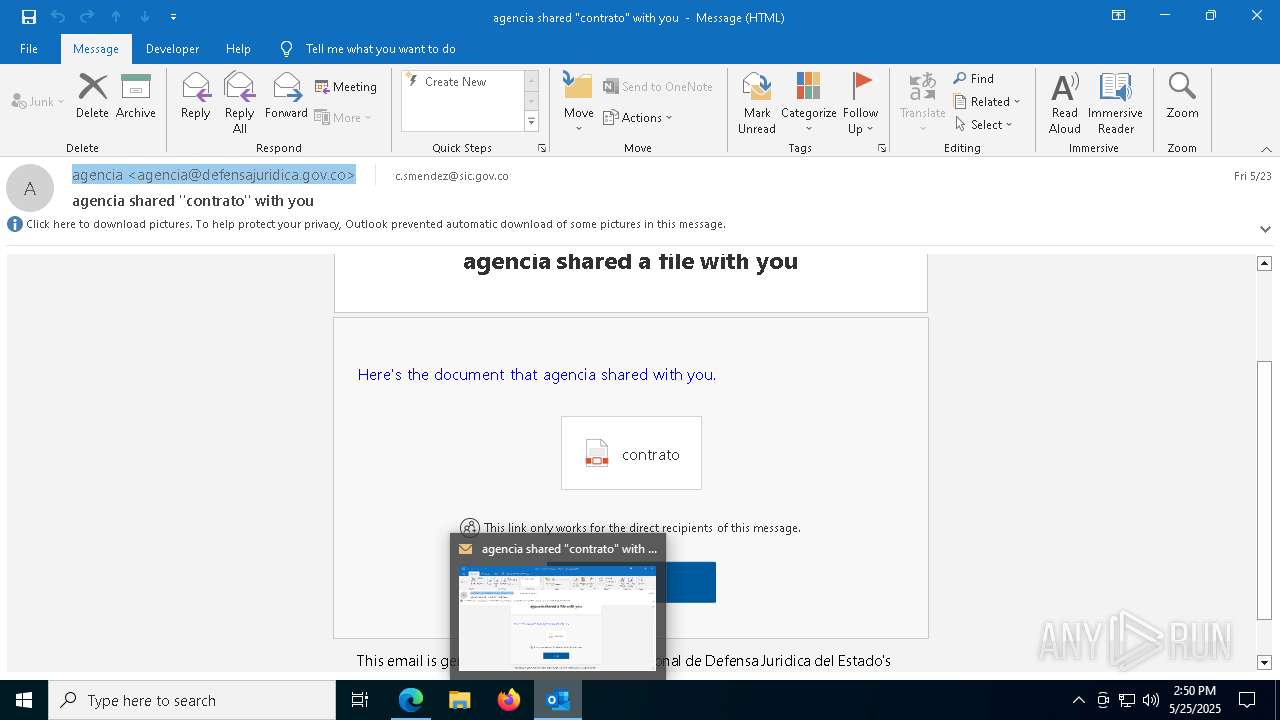Collapse the ribbon
Image resolution: width=1280 pixels, height=720 pixels.
pos(1266,149)
